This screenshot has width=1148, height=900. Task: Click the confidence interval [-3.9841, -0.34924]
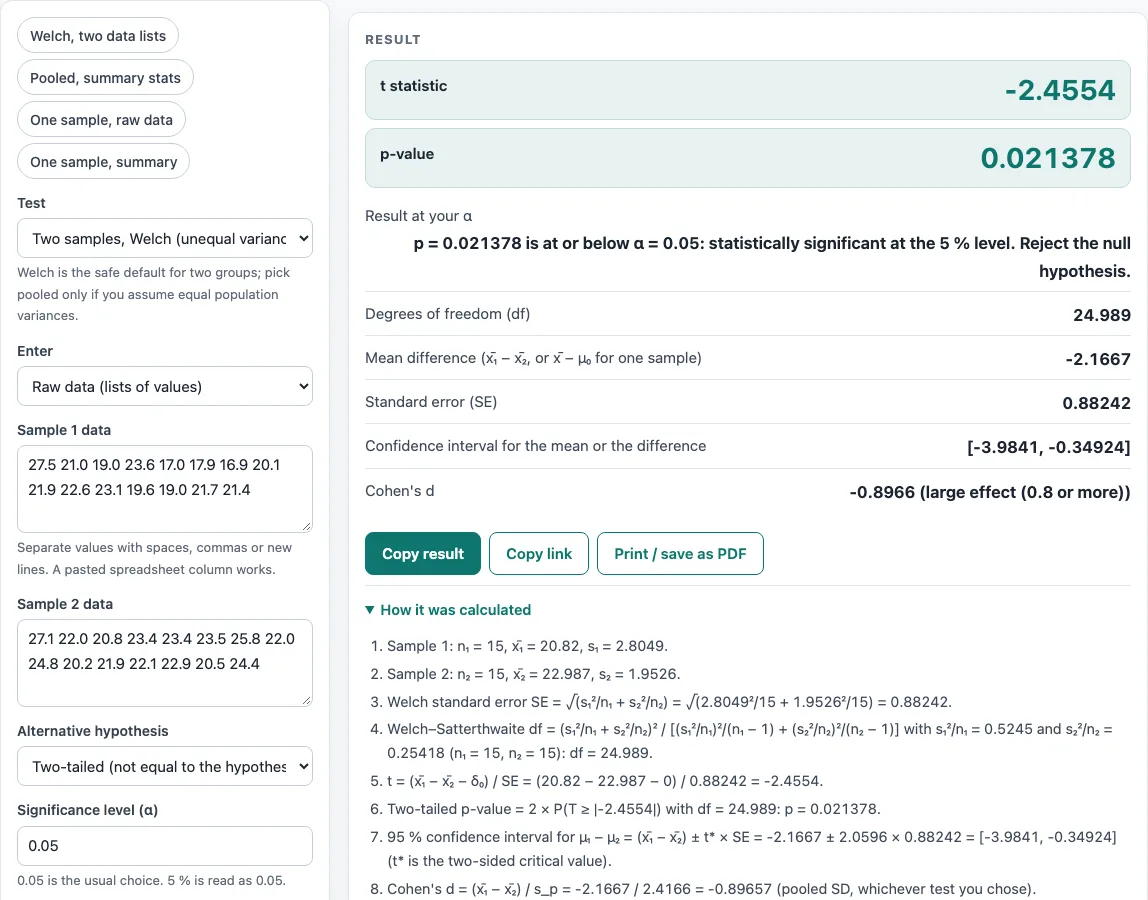1048,447
